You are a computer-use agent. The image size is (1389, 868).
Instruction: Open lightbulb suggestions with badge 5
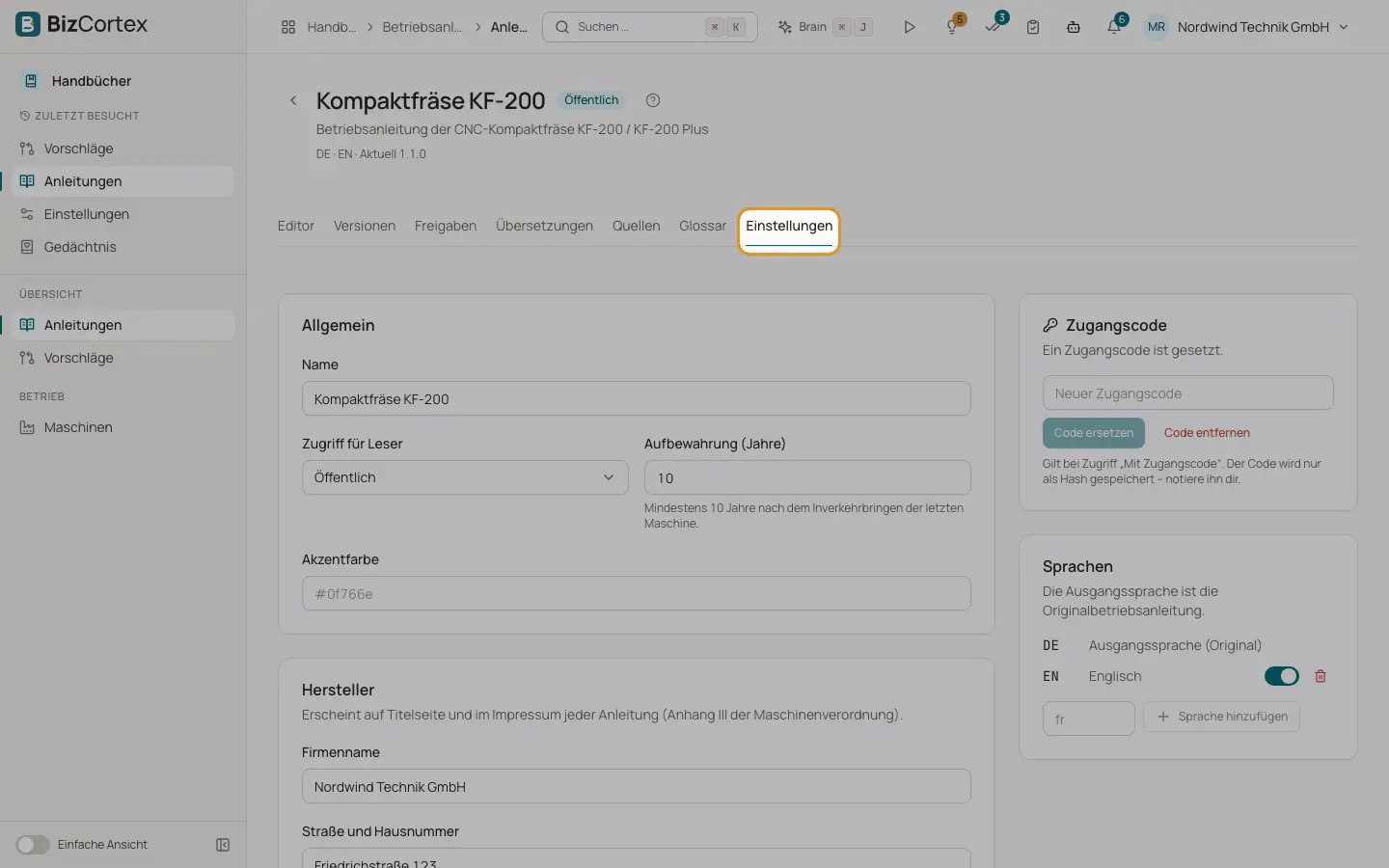(953, 27)
